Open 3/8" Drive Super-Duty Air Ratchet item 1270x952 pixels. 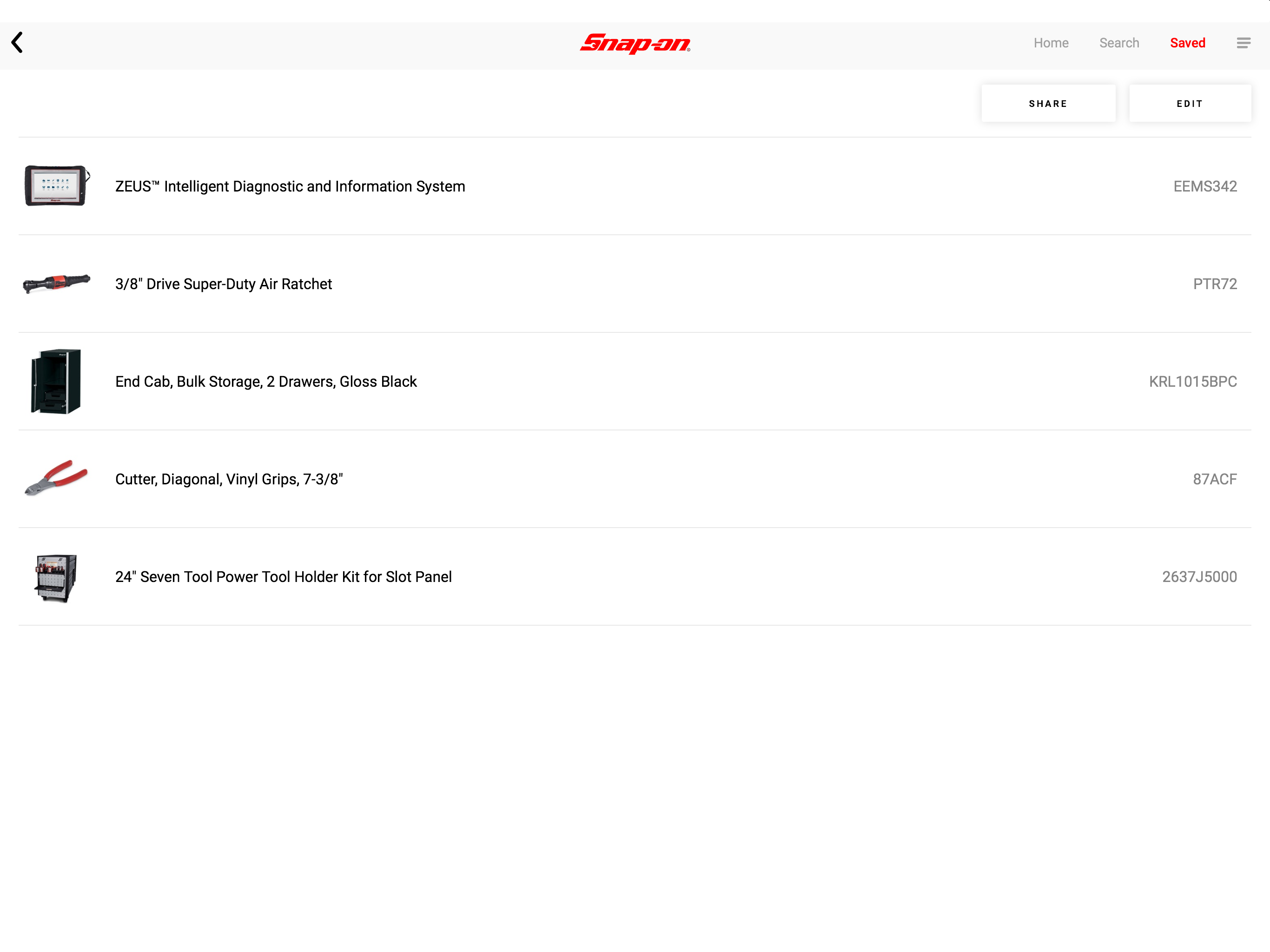[223, 284]
